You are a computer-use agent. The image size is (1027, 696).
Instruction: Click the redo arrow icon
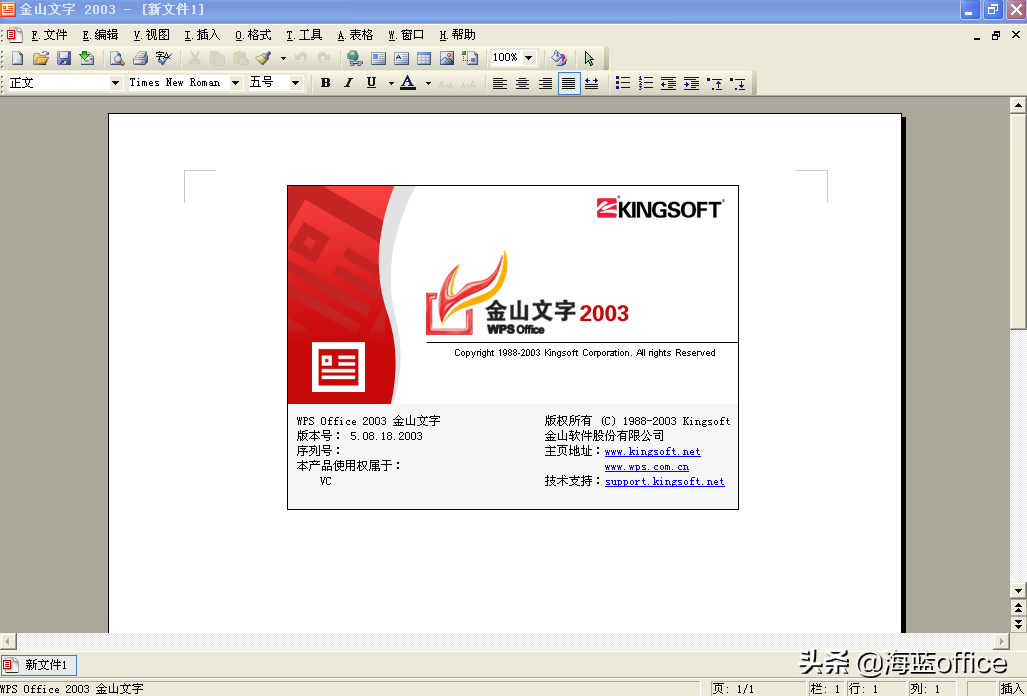[324, 58]
